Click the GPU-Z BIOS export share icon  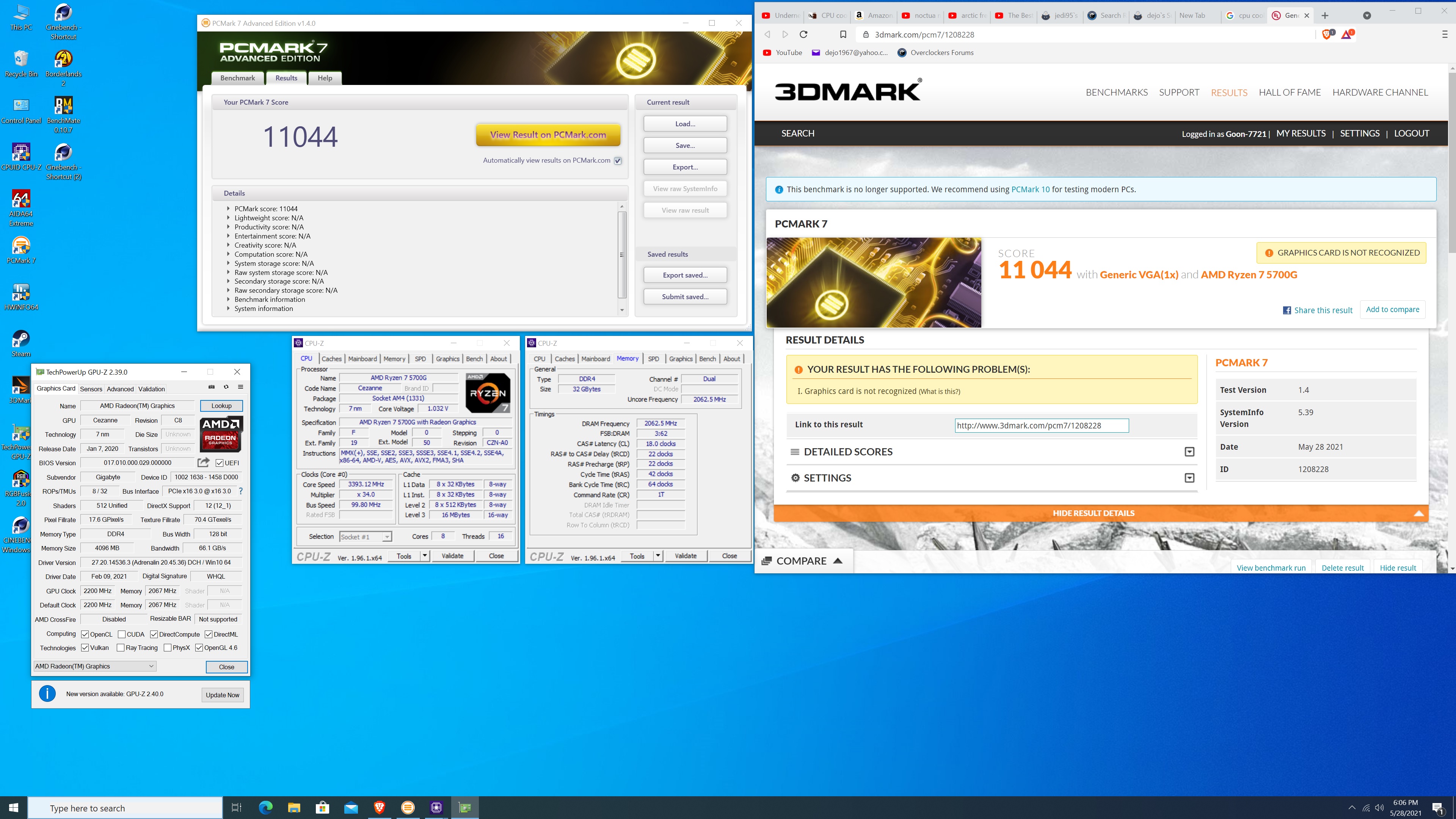click(204, 462)
